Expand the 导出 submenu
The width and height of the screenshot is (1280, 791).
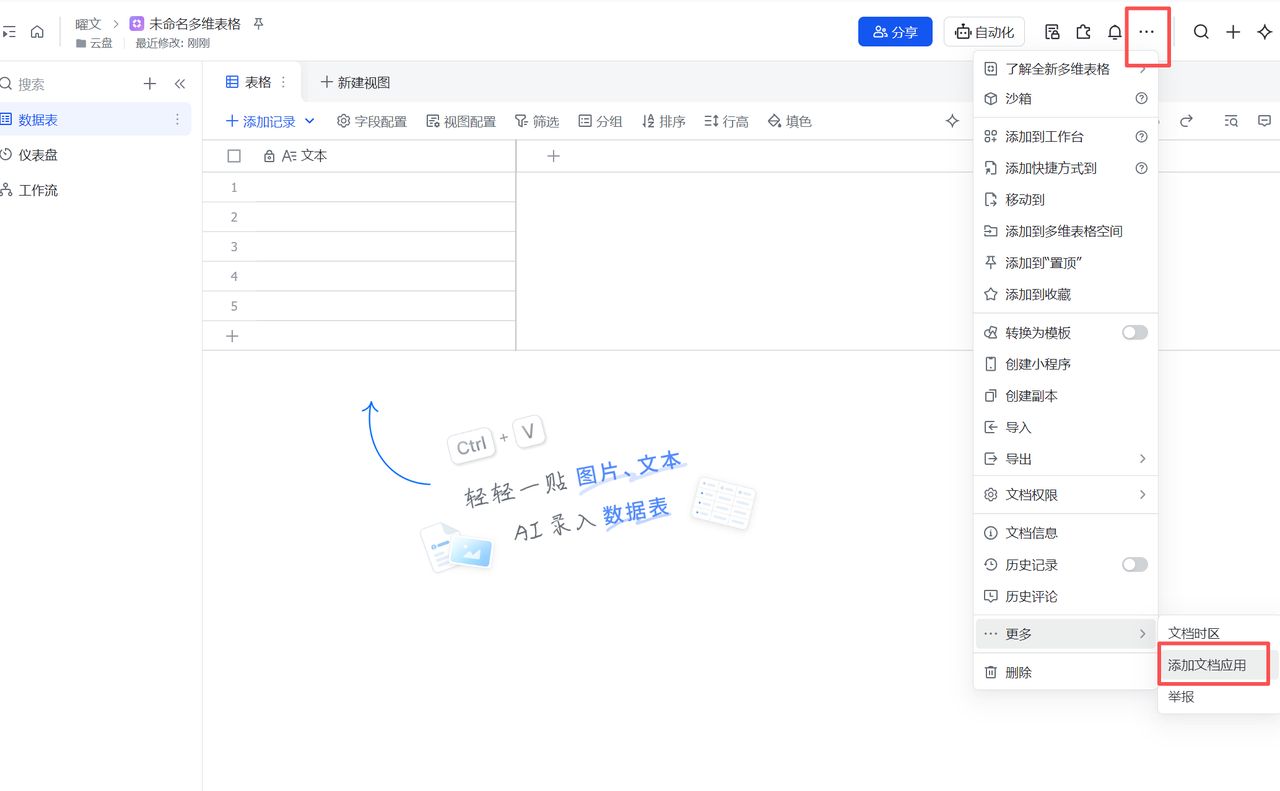[1065, 459]
